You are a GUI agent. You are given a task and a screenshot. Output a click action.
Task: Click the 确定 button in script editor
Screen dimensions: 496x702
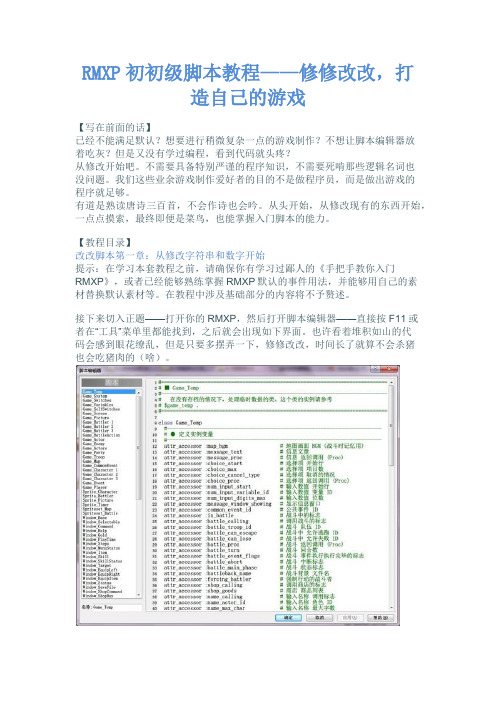pos(288,617)
